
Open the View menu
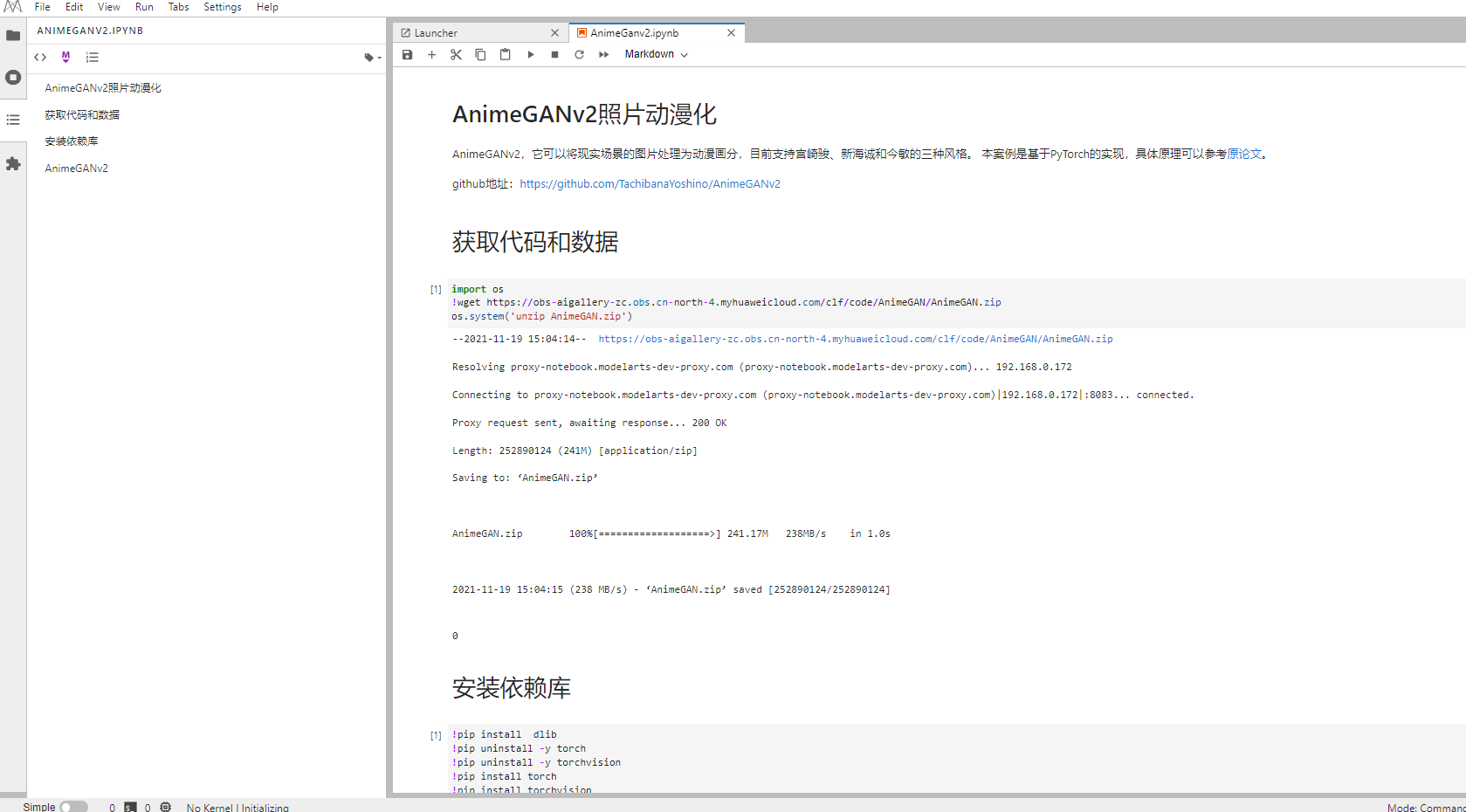[x=108, y=7]
